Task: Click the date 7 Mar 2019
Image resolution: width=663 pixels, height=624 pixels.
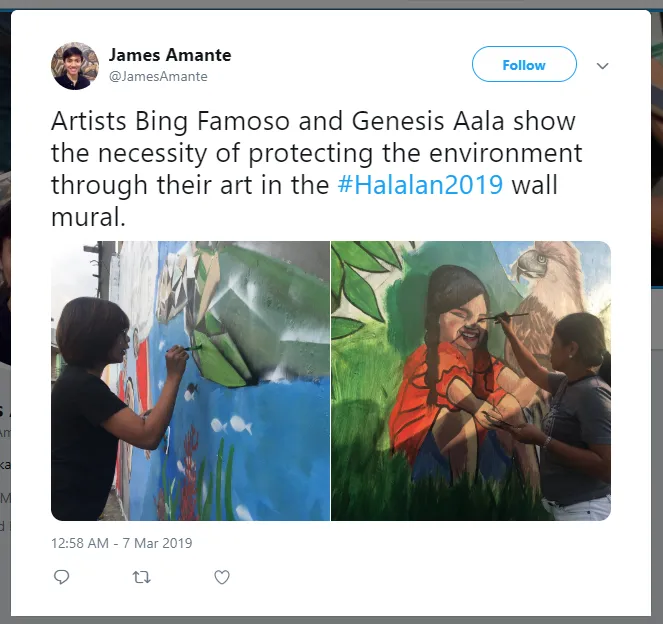Action: click(x=157, y=543)
